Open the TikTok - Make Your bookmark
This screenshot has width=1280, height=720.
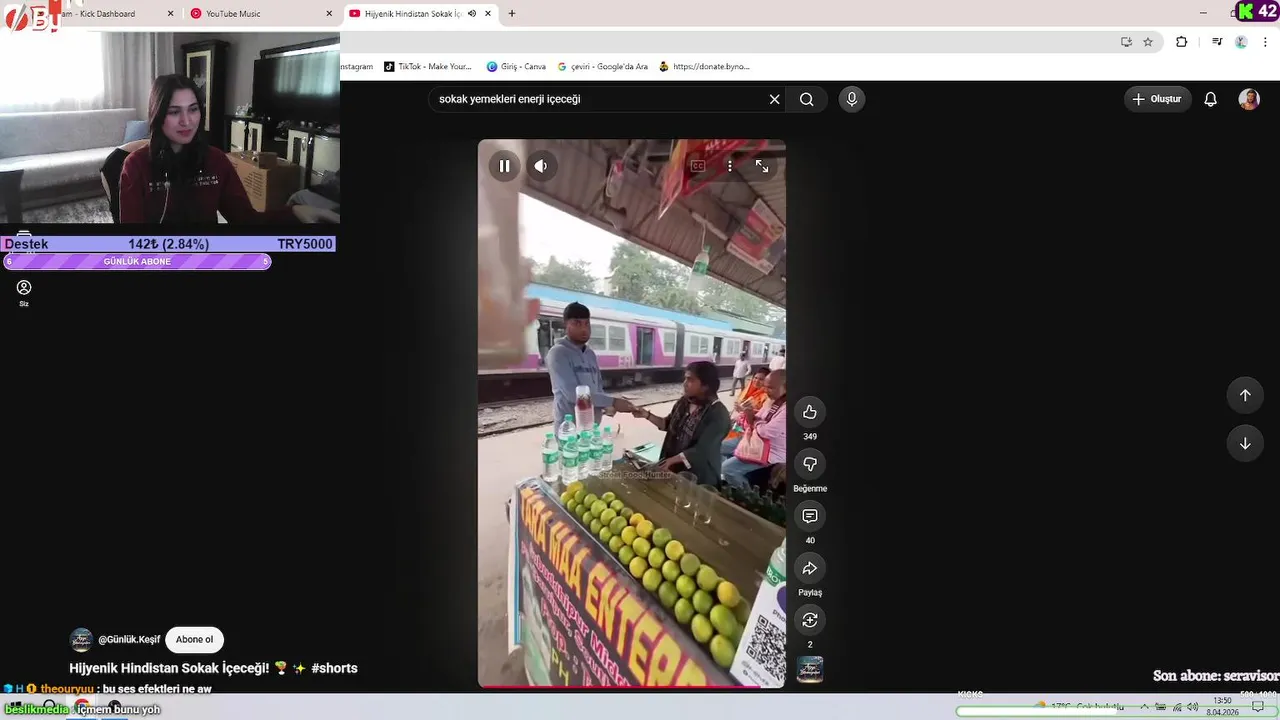[x=428, y=67]
